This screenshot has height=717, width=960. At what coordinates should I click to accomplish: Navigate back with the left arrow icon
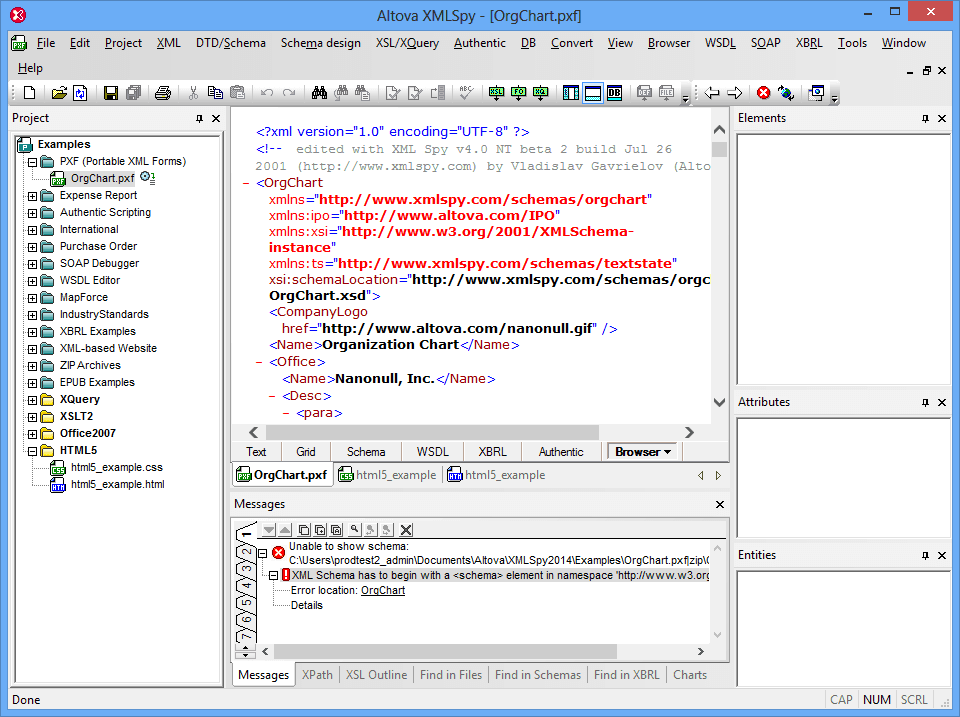(711, 93)
